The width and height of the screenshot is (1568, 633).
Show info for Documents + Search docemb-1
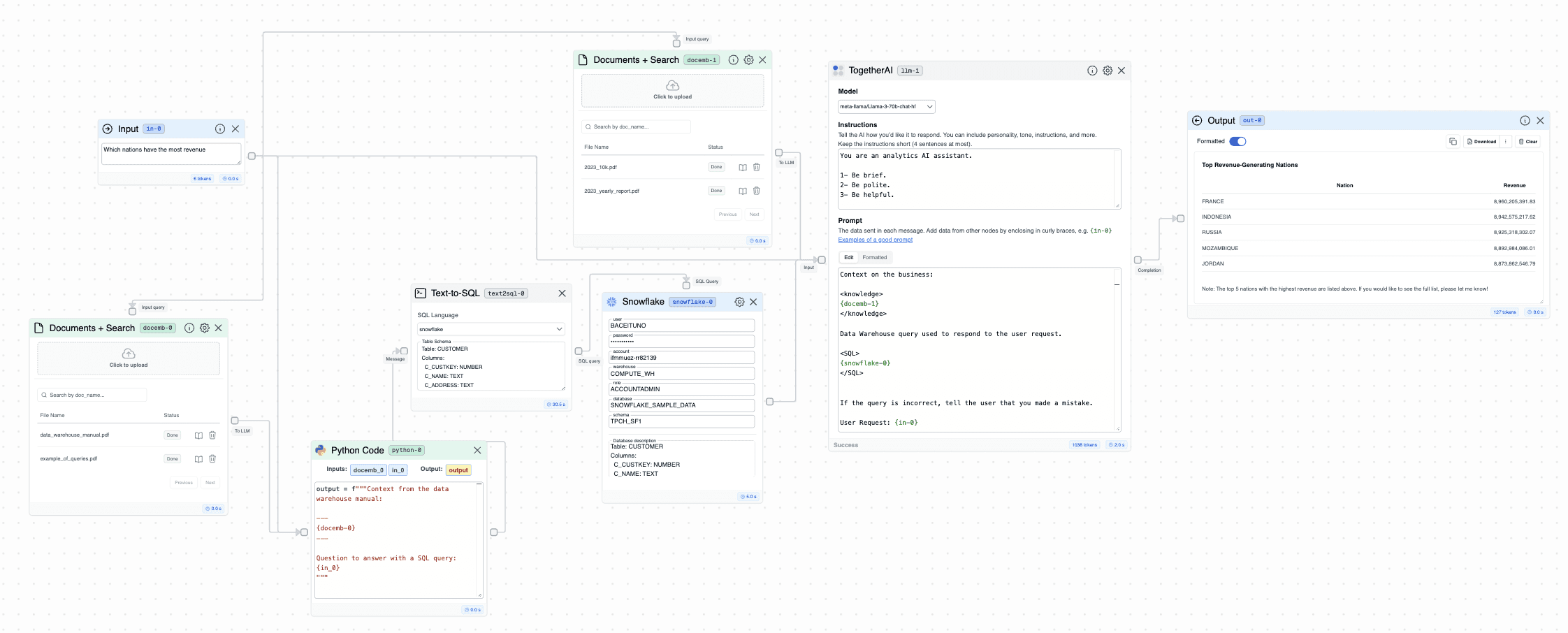(734, 60)
